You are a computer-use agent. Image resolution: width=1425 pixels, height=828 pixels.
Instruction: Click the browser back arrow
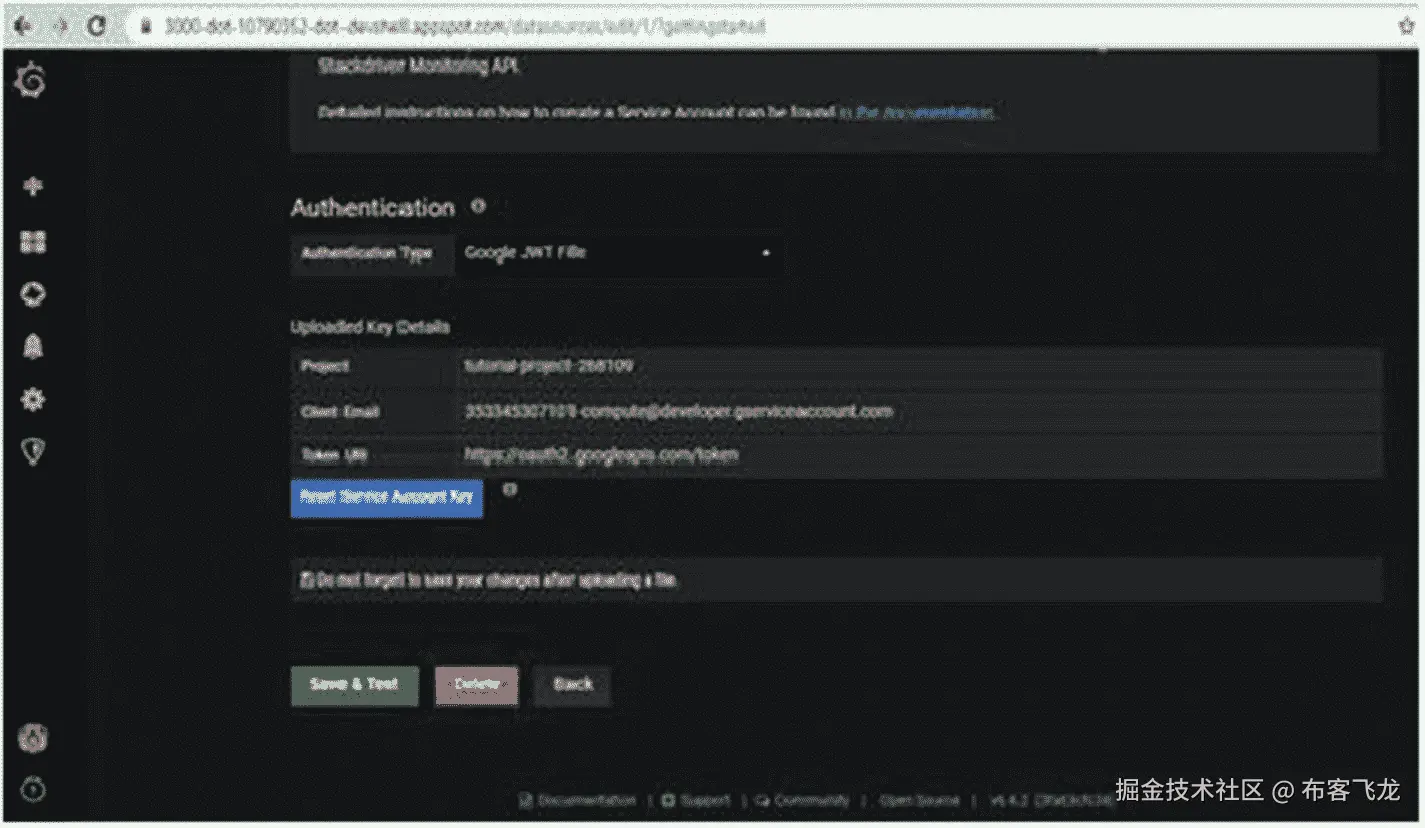[22, 26]
